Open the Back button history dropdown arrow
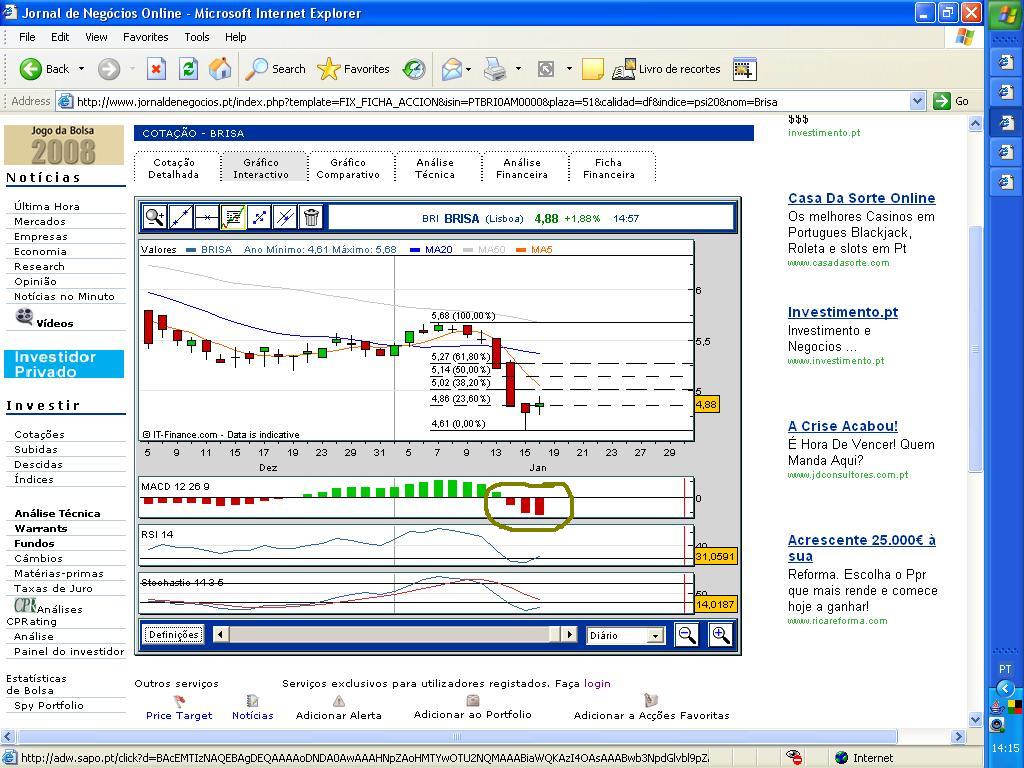The height and width of the screenshot is (768, 1024). (81, 69)
